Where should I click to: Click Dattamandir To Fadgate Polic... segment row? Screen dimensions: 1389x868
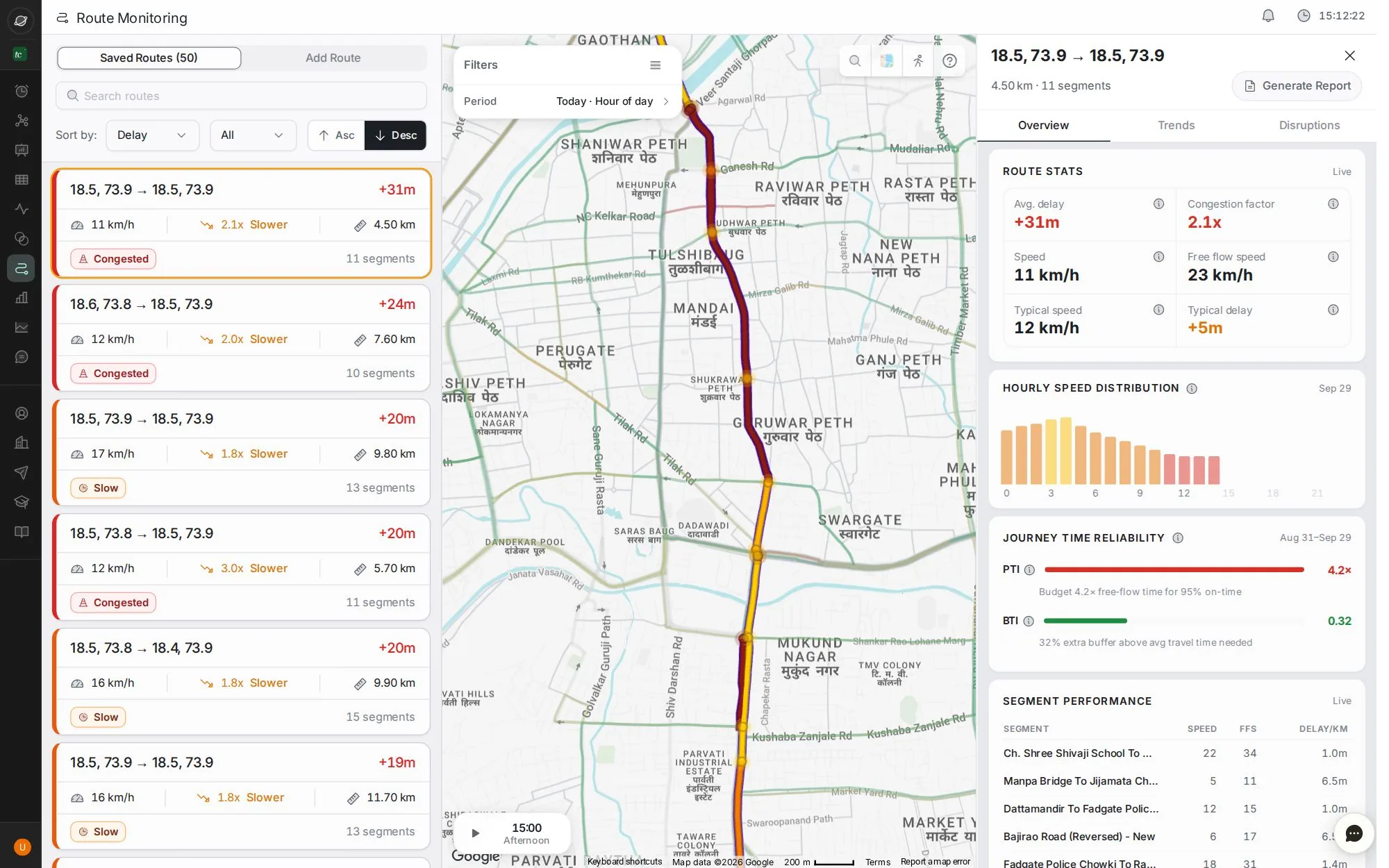(x=1175, y=809)
